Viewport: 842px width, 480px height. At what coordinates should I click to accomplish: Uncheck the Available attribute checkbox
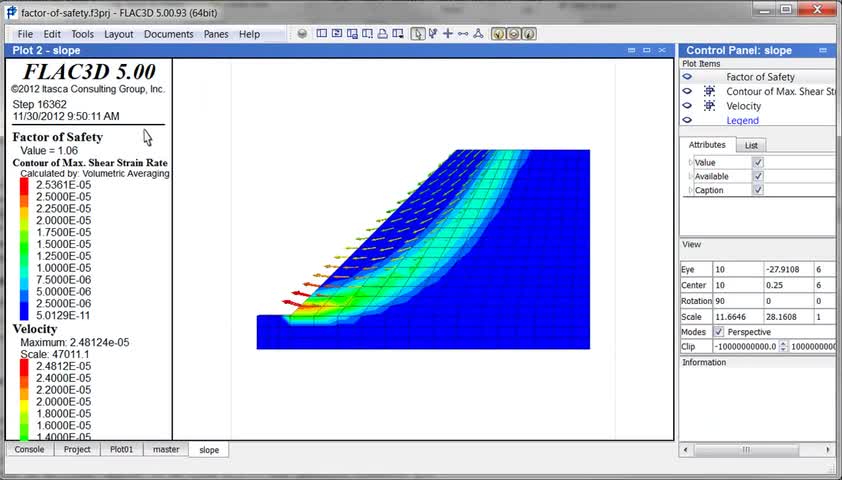coord(758,176)
